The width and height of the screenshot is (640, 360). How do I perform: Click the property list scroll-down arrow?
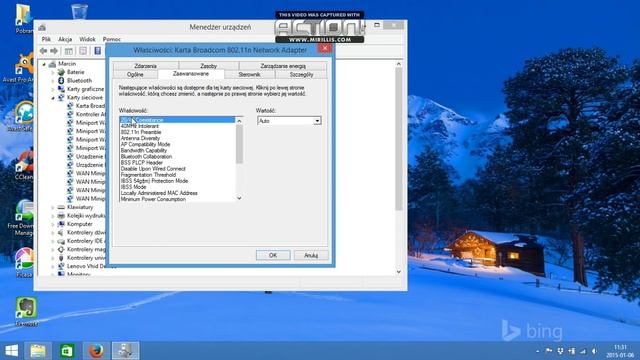pos(239,198)
